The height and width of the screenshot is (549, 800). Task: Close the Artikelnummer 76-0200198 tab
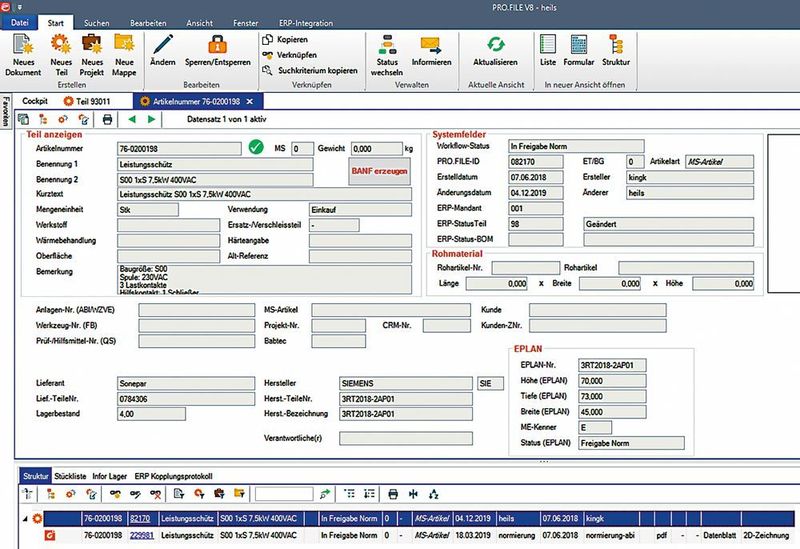point(249,102)
